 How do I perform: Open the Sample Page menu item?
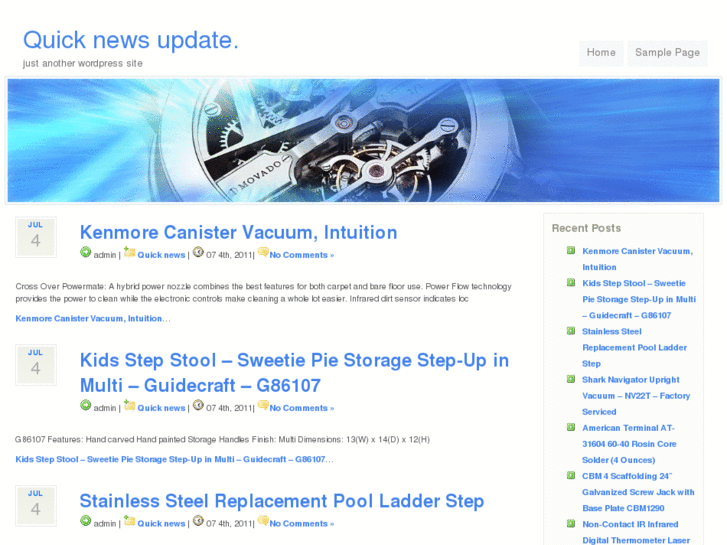pyautogui.click(x=667, y=53)
